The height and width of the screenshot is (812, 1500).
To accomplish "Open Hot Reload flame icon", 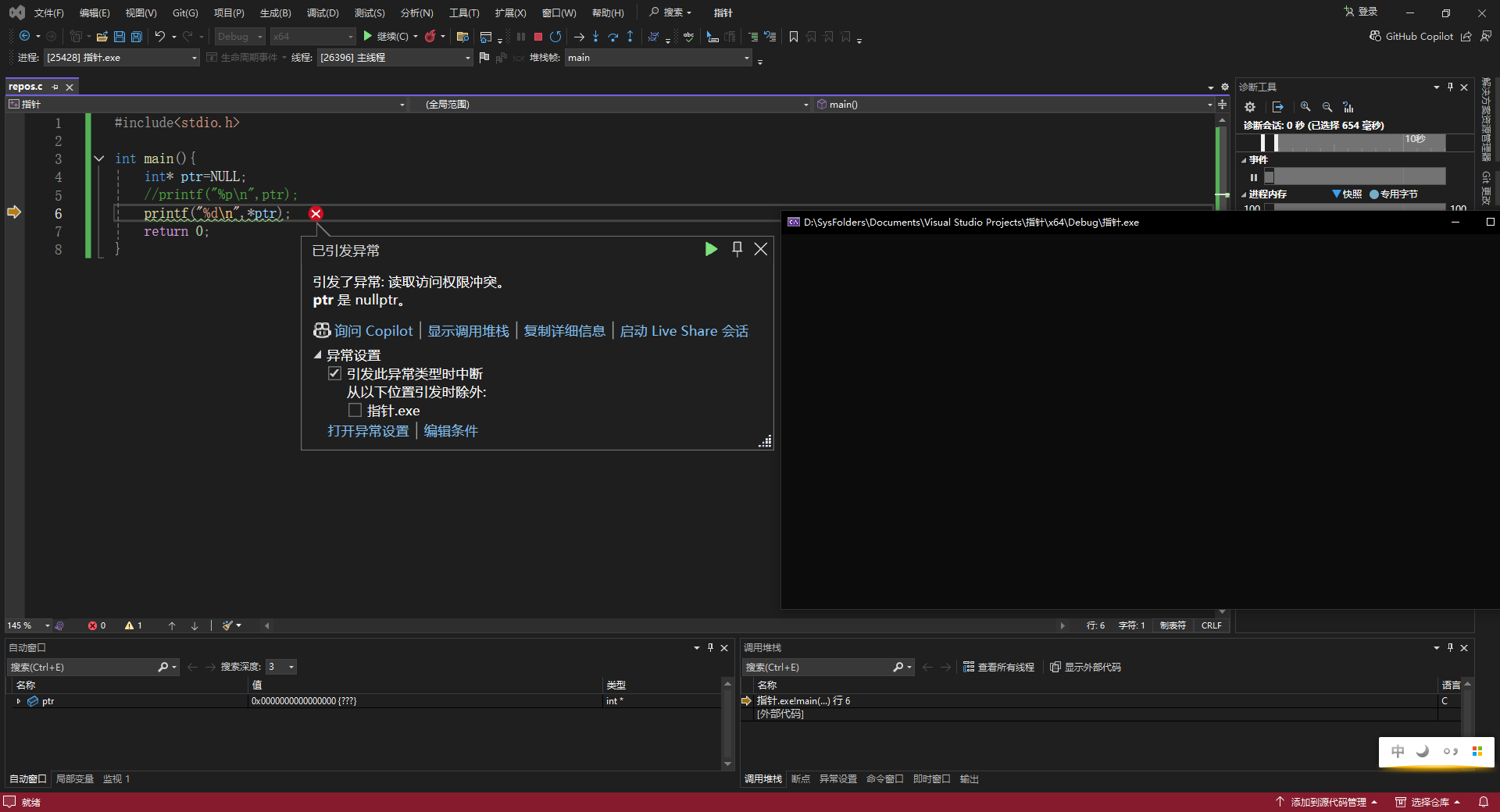I will tap(430, 37).
